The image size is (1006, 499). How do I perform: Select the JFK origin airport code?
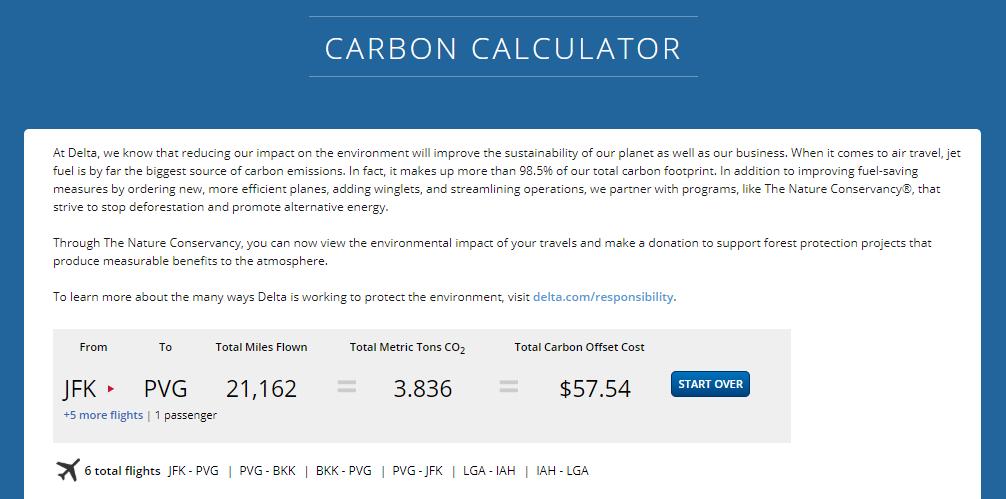click(80, 388)
